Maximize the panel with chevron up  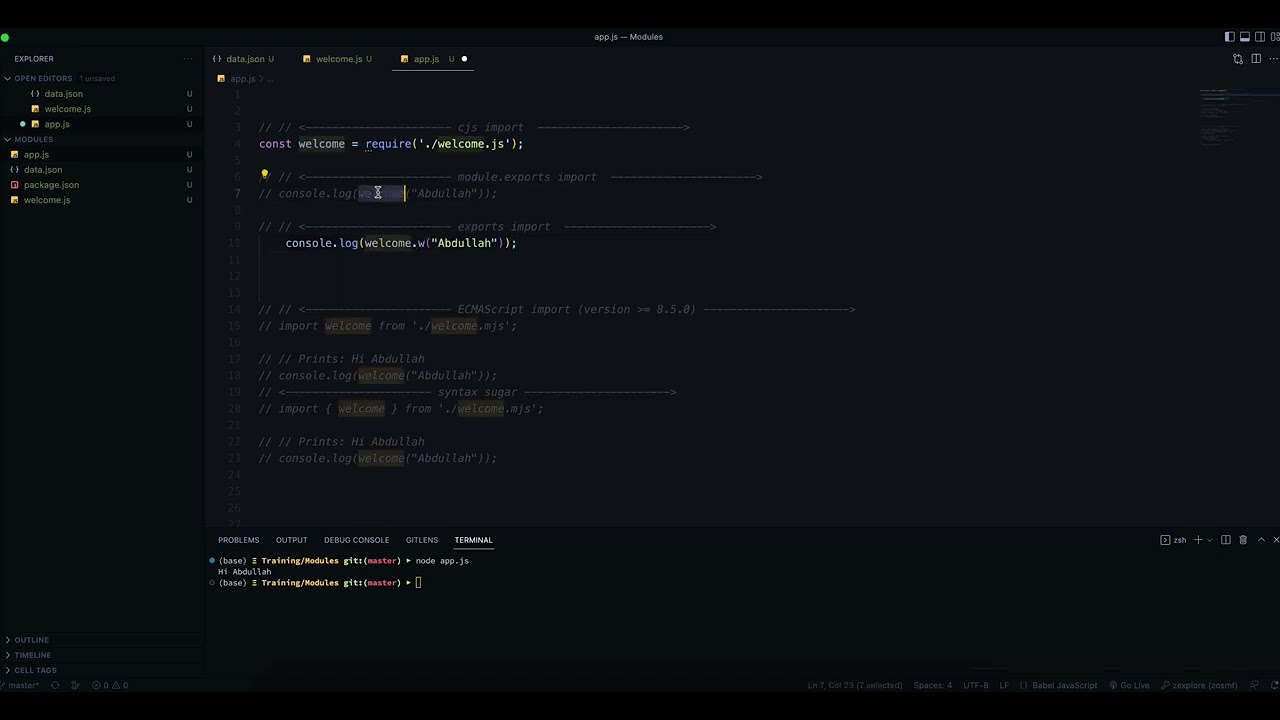click(x=1261, y=540)
